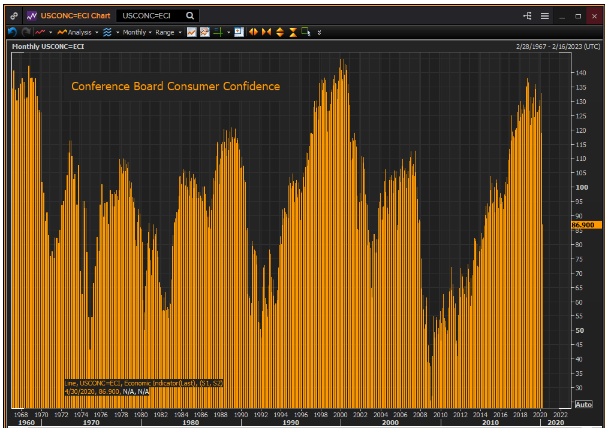Open the Analysis menu
The width and height of the screenshot is (611, 434).
(74, 32)
